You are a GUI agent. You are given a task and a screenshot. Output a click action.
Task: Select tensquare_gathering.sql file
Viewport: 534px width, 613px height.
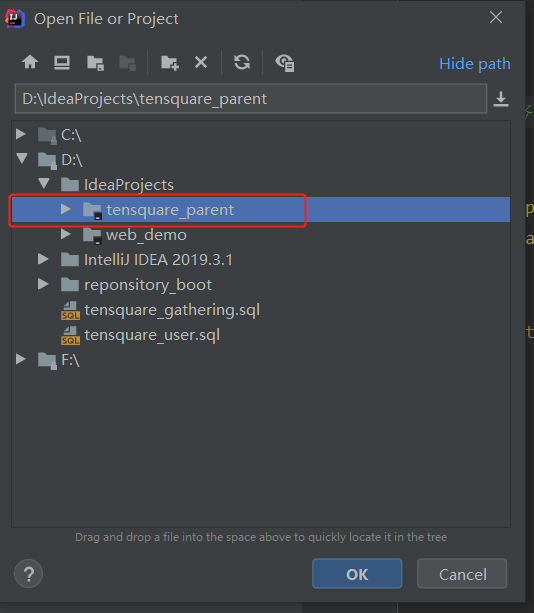pyautogui.click(x=261, y=310)
